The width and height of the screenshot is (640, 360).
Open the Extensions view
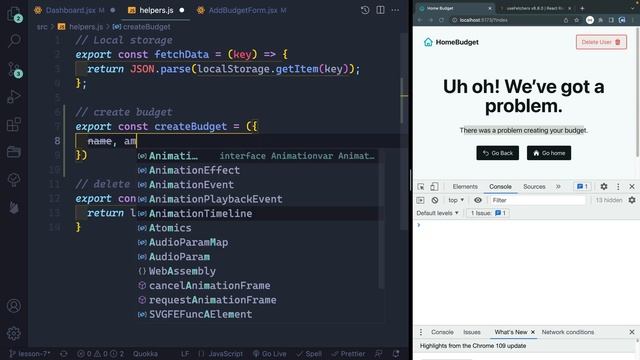[x=14, y=124]
